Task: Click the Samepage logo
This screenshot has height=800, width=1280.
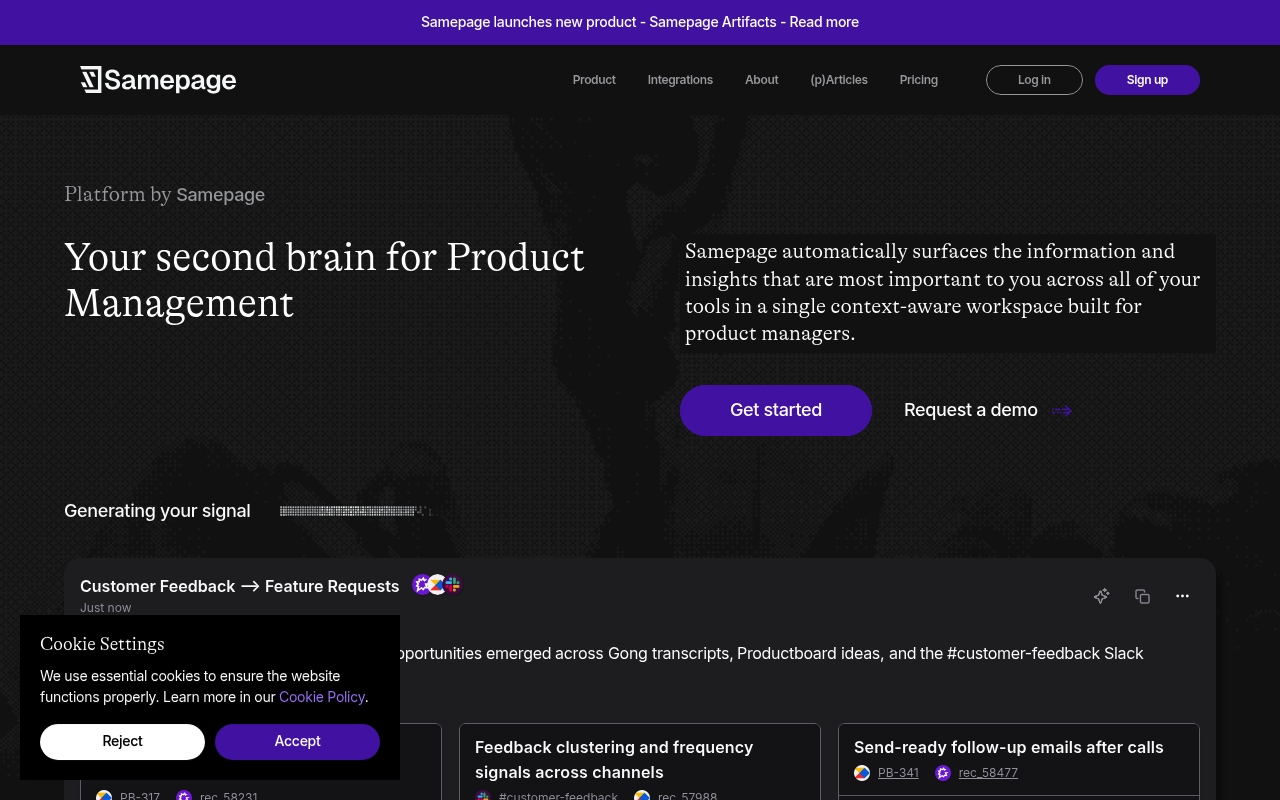Action: pyautogui.click(x=158, y=80)
